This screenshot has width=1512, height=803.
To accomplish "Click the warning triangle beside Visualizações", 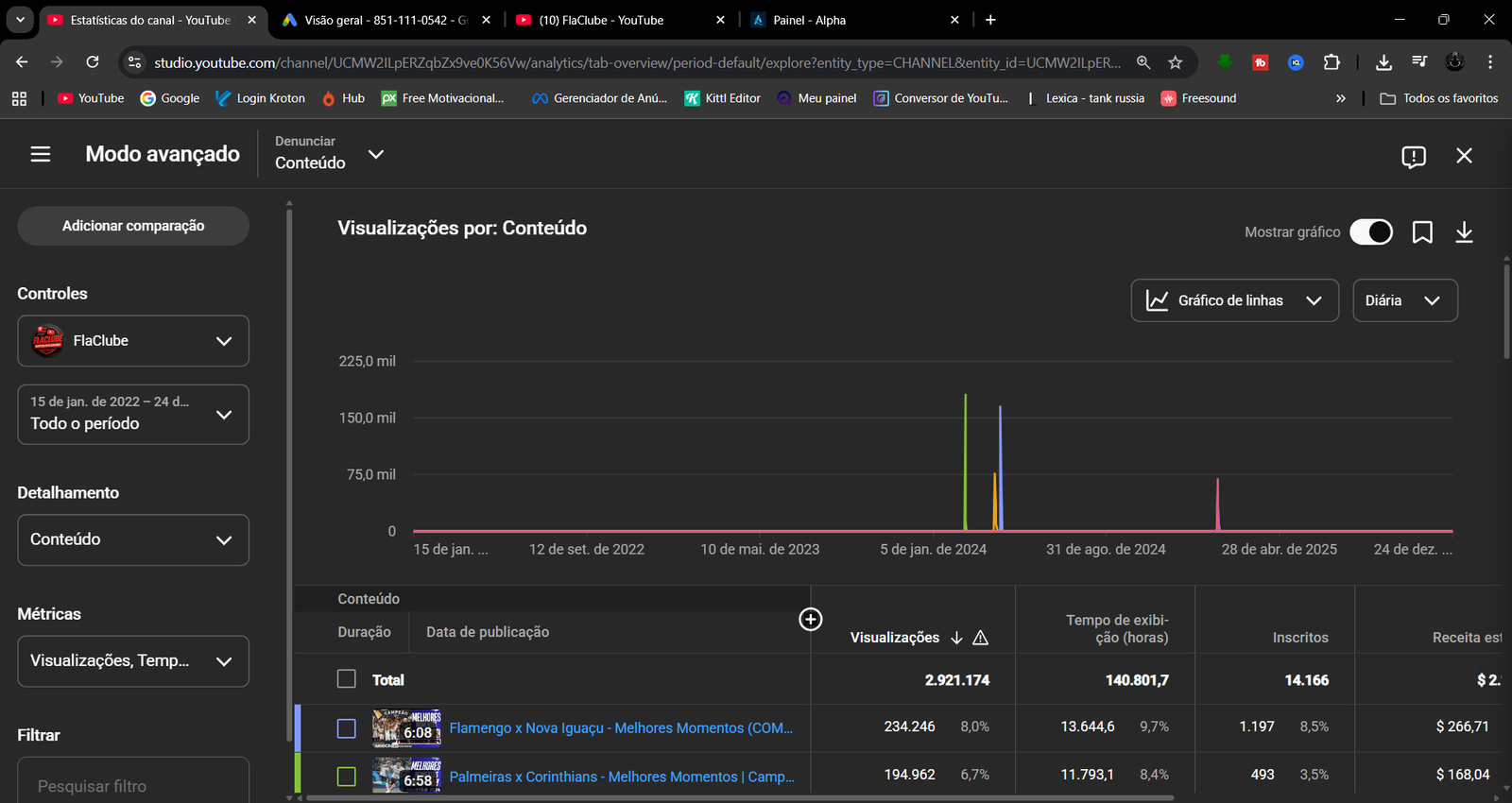I will click(x=980, y=638).
